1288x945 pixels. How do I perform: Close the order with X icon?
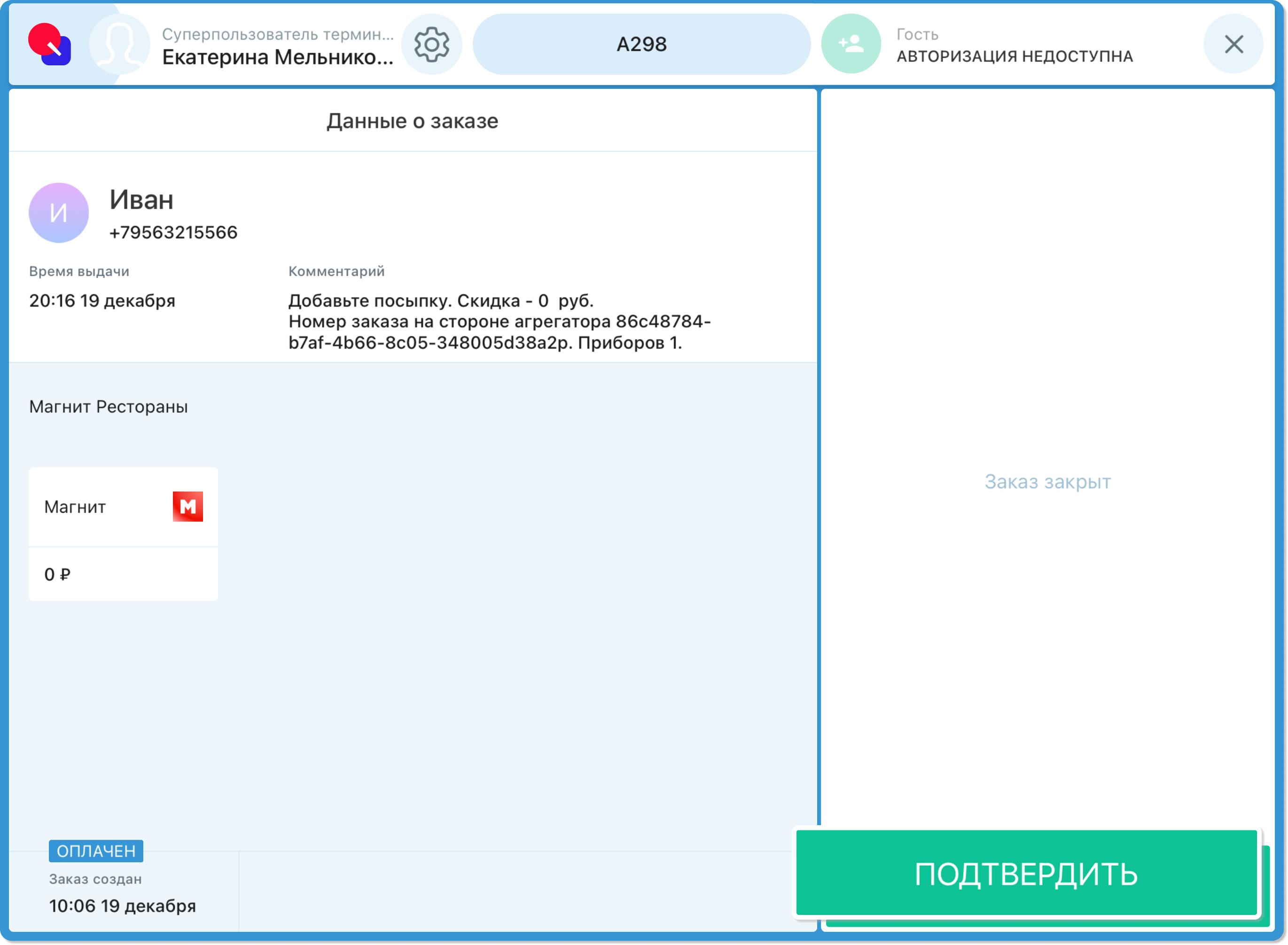tap(1233, 44)
